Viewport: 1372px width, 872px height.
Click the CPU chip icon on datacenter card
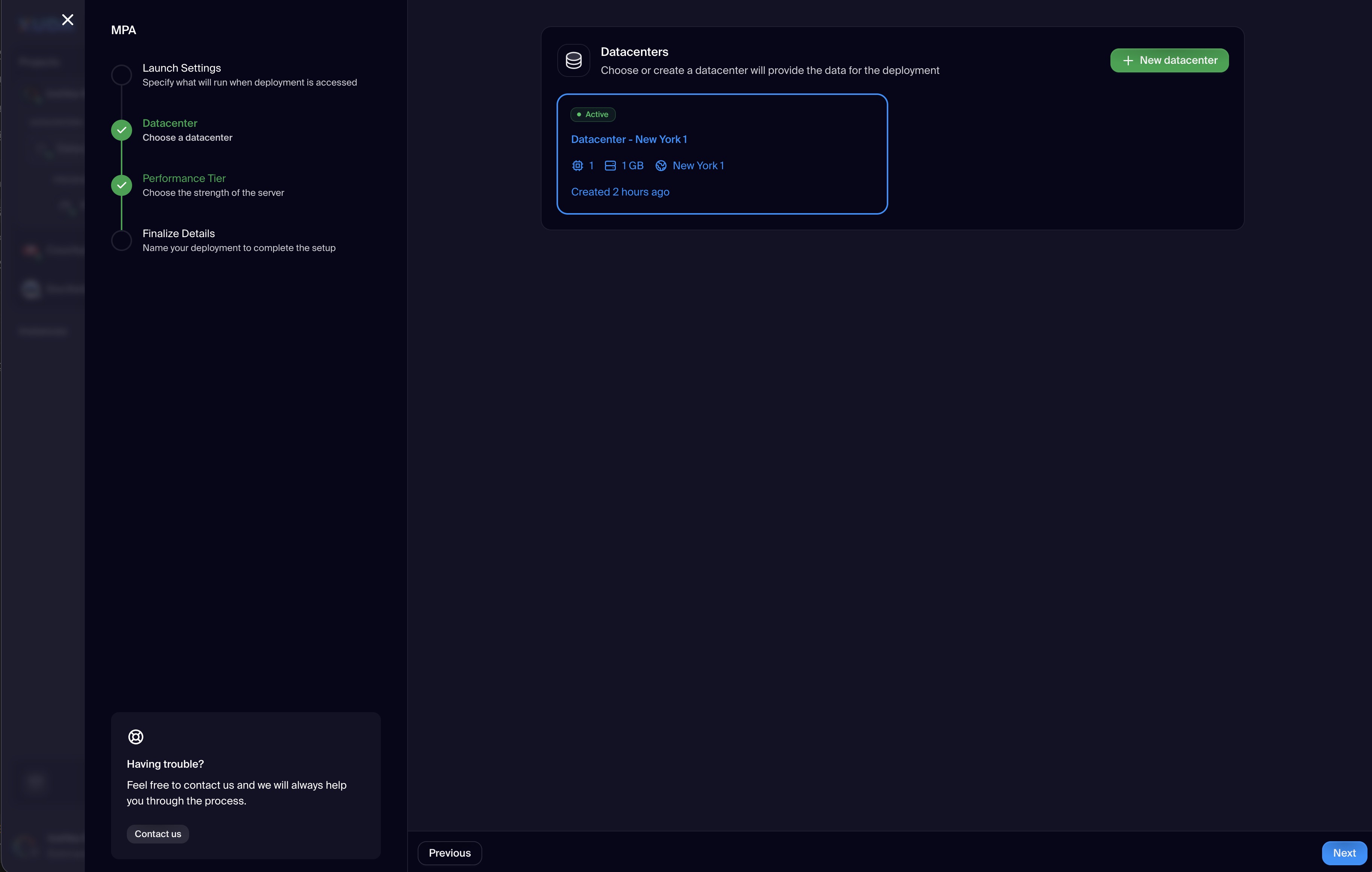[x=577, y=166]
